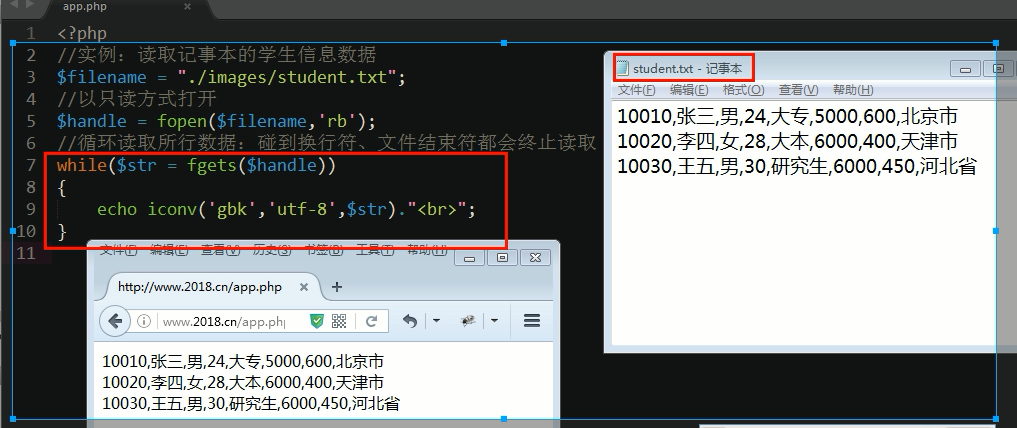Click the <?php opening tag on line 1
The width and height of the screenshot is (1017, 428).
click(82, 34)
